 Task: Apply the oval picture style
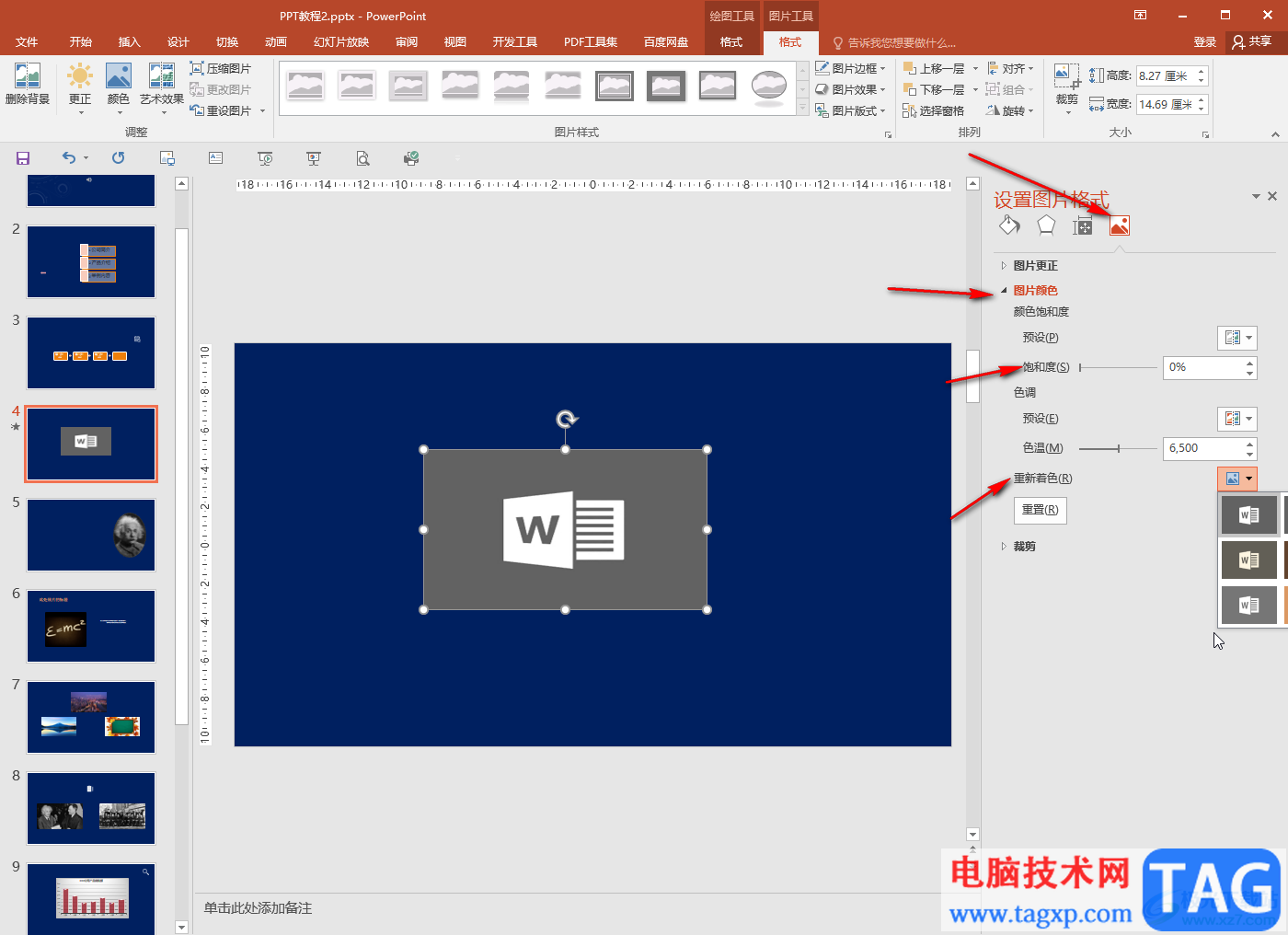coord(768,87)
